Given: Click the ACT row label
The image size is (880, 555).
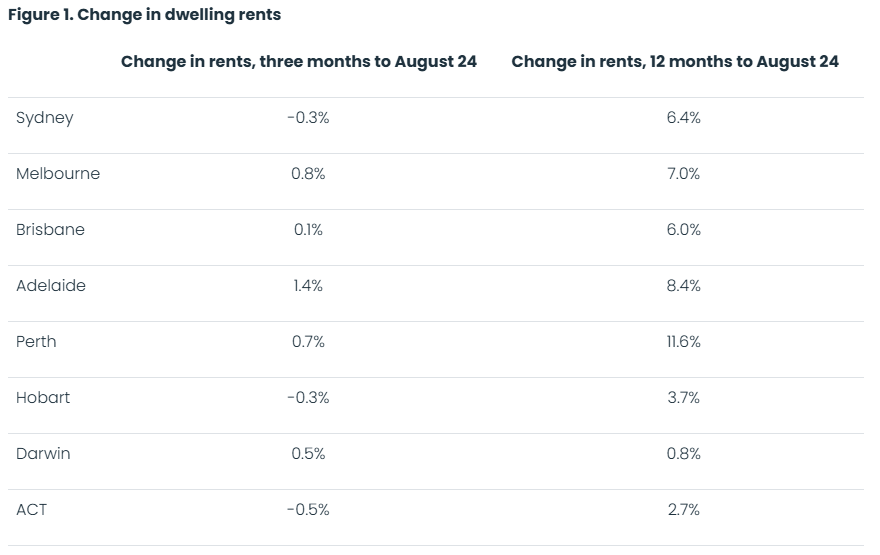Looking at the screenshot, I should coord(31,510).
